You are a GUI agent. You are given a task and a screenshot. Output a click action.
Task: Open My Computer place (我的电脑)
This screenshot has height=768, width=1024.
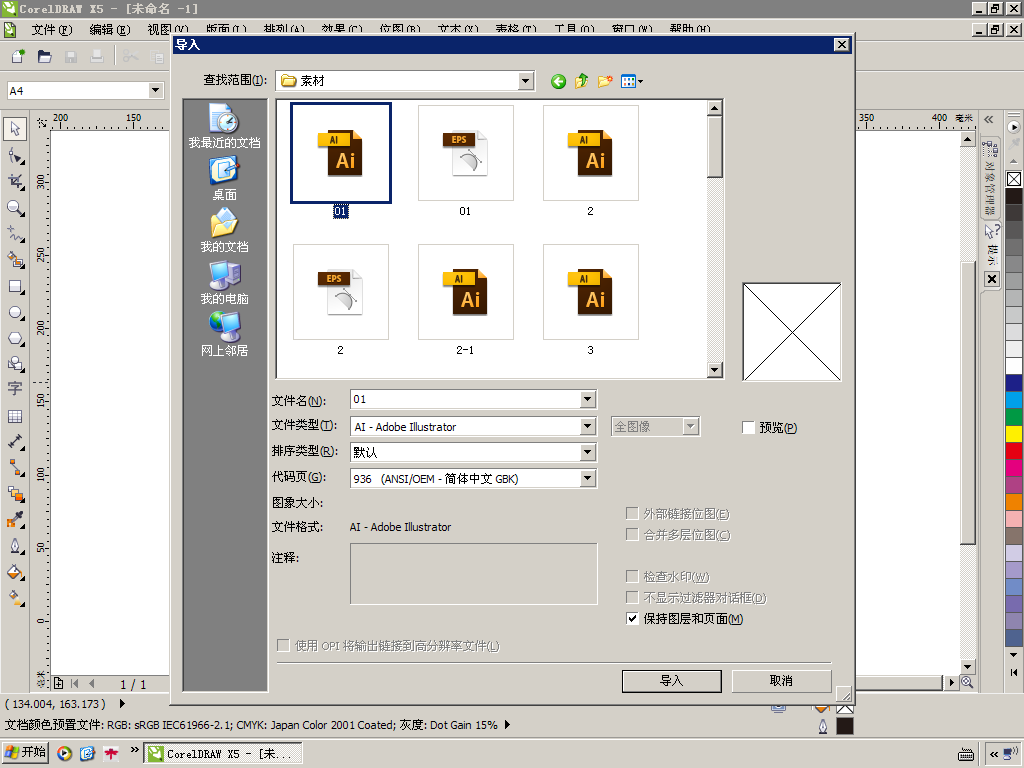pos(224,283)
